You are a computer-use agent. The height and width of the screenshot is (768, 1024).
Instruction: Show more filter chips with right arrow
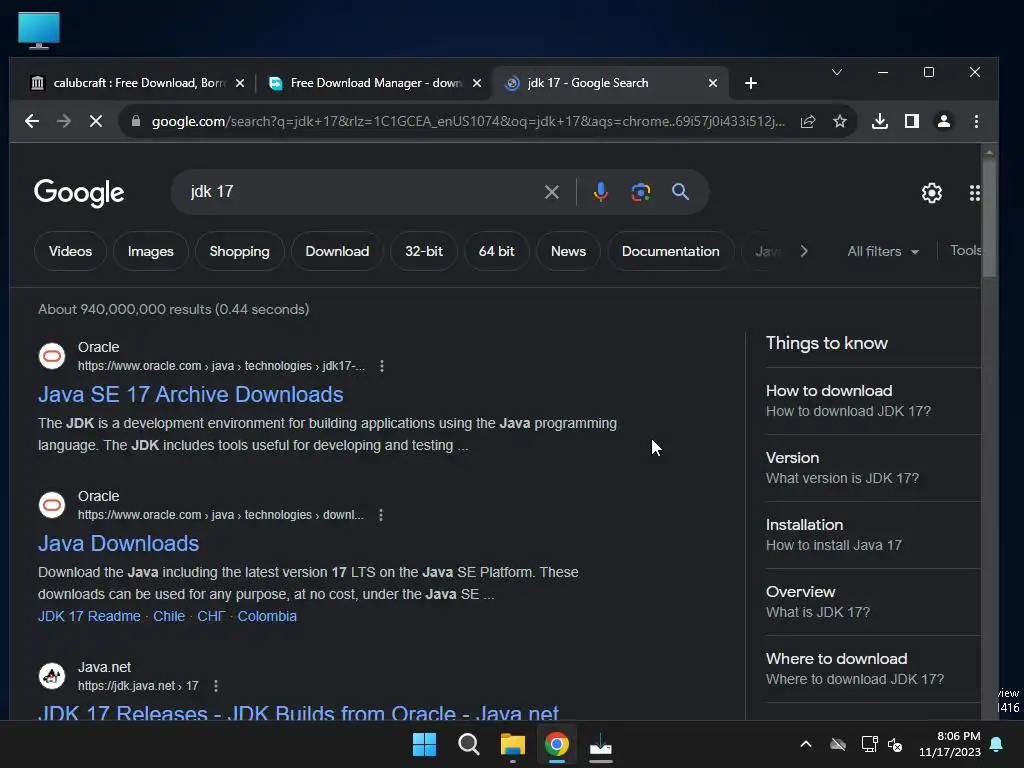pyautogui.click(x=804, y=251)
